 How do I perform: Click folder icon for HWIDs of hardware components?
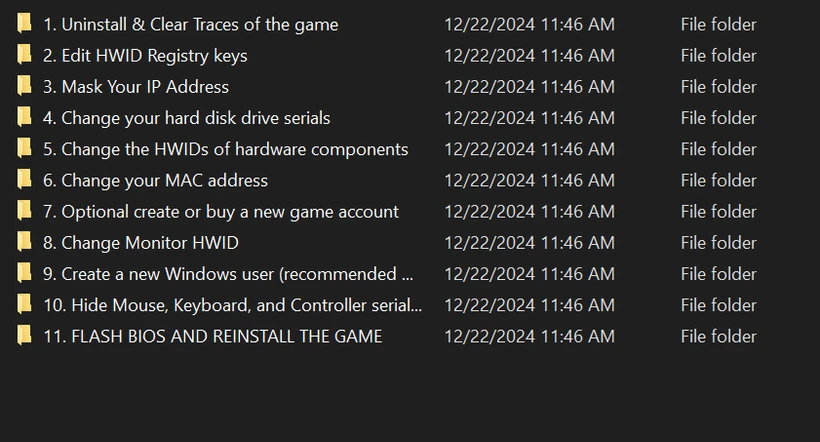tap(24, 149)
